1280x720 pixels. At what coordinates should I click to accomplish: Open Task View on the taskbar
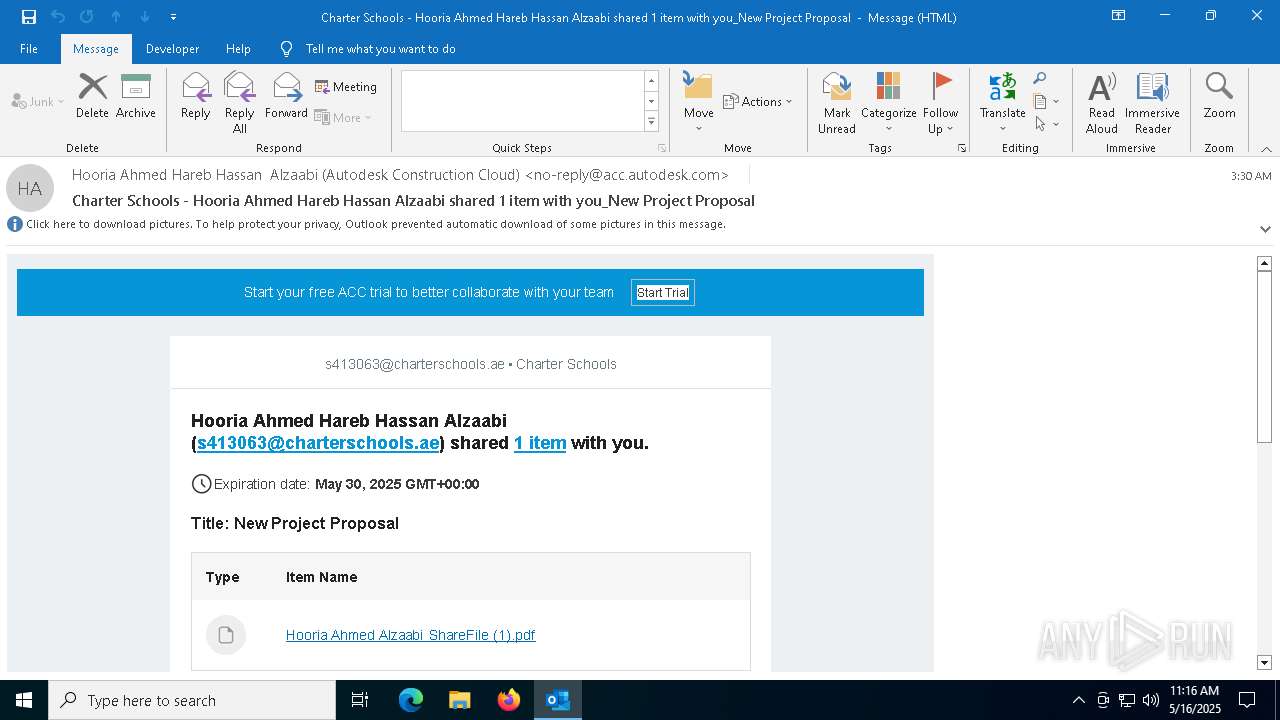(360, 700)
